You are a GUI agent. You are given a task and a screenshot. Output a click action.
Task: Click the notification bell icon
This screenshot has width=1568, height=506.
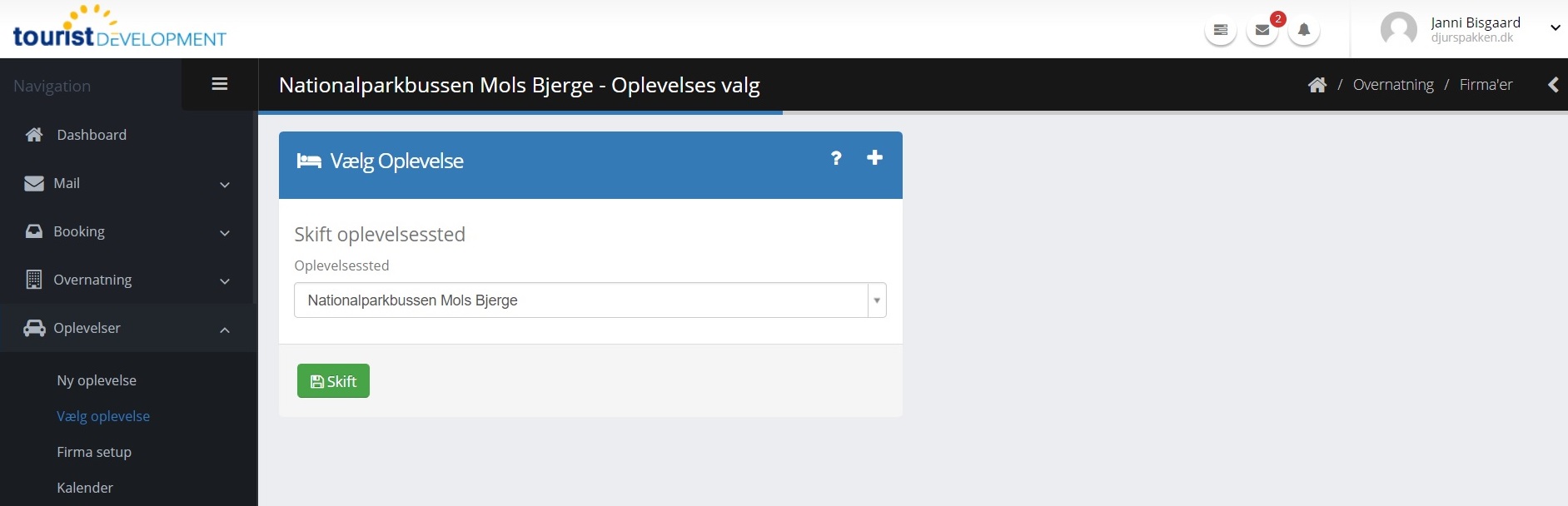1304,31
